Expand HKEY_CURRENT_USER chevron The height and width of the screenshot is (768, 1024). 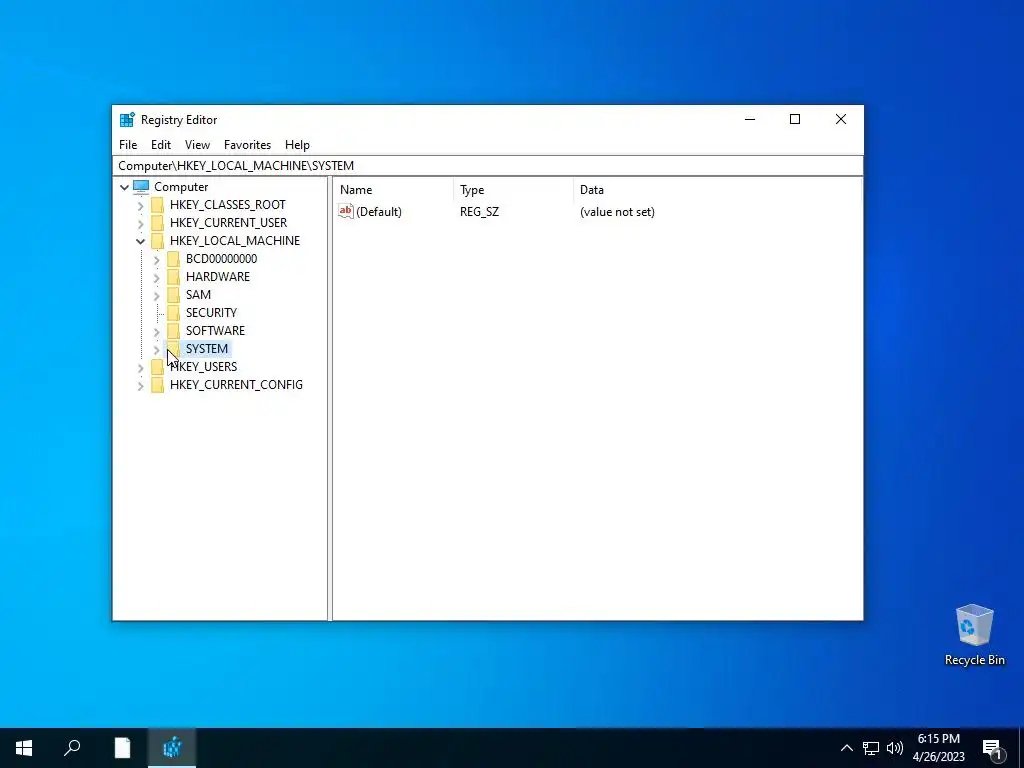click(x=140, y=223)
